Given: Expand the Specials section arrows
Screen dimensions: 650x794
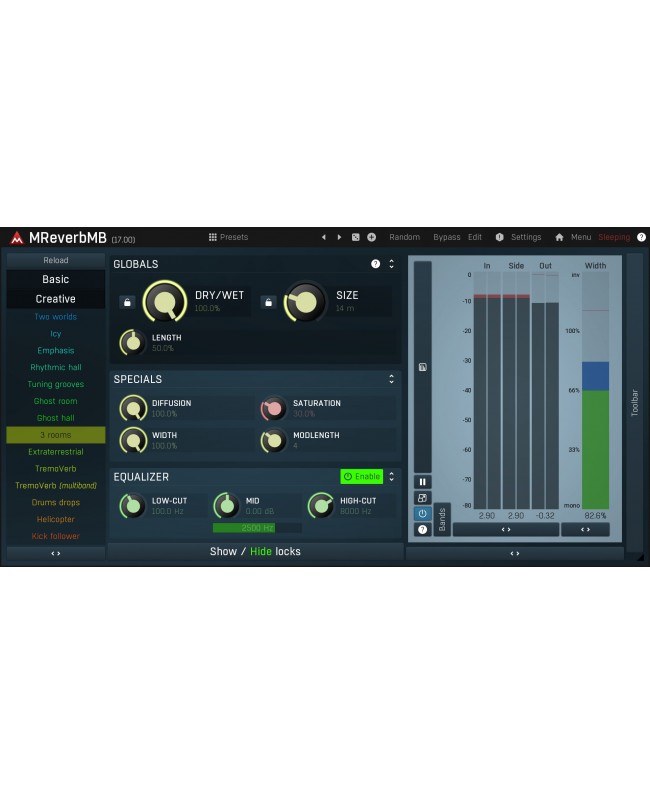Looking at the screenshot, I should pyautogui.click(x=391, y=379).
